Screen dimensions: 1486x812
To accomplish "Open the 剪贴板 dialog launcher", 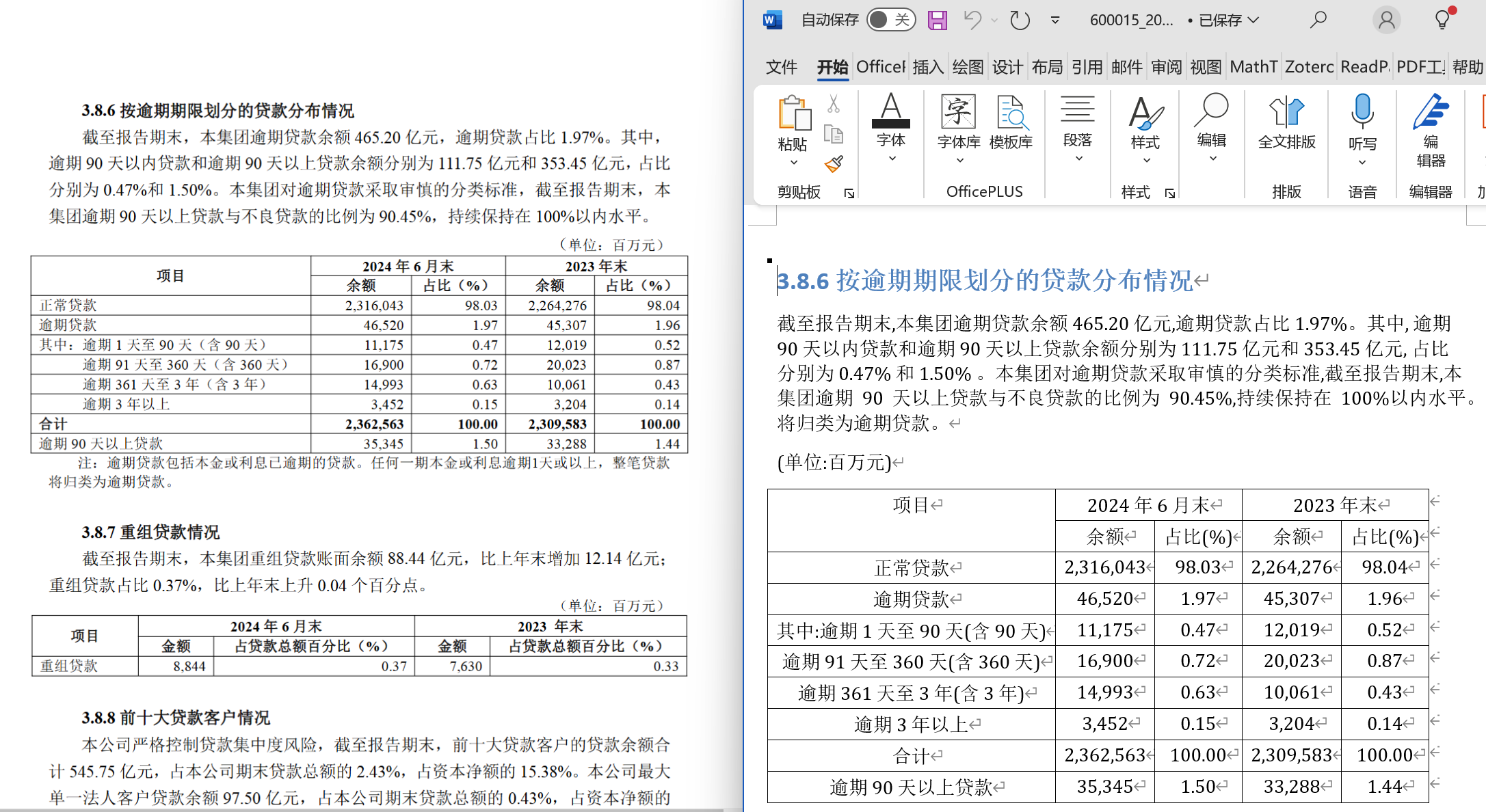I will pos(849,193).
